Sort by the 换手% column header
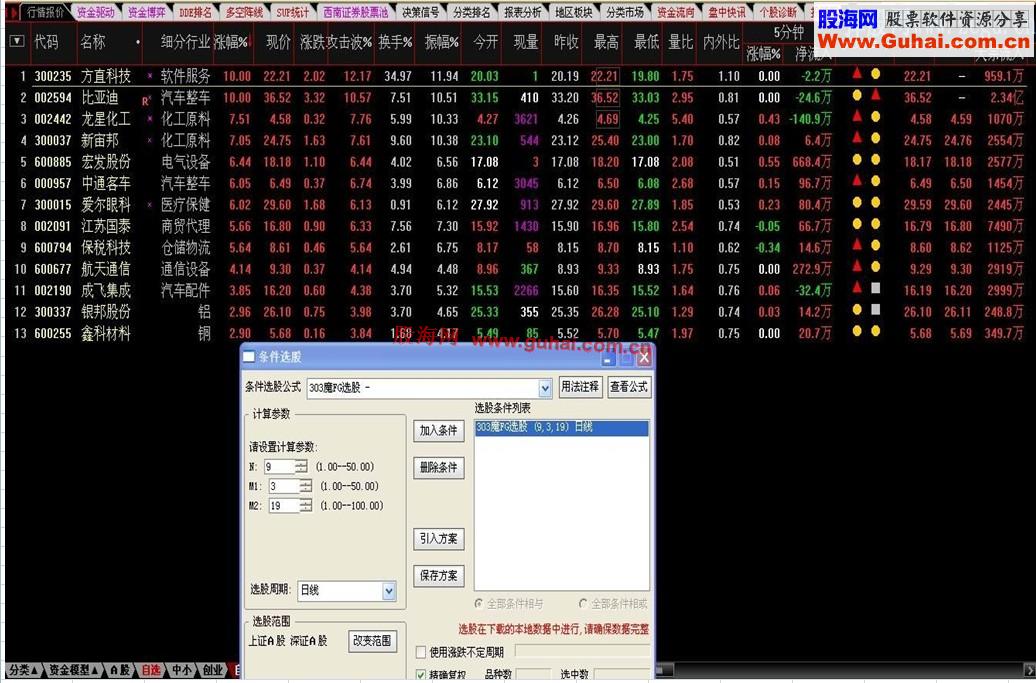1036x683 pixels. 395,42
